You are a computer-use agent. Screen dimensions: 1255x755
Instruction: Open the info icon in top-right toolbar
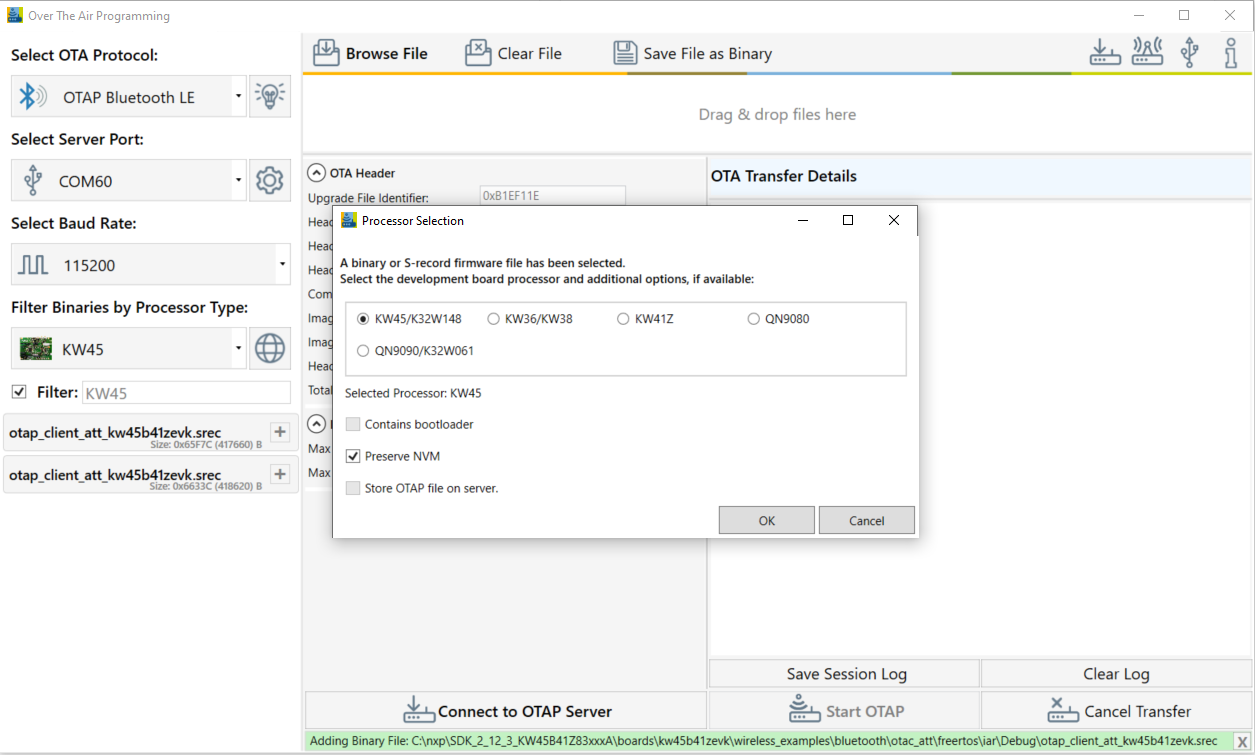pos(1231,53)
